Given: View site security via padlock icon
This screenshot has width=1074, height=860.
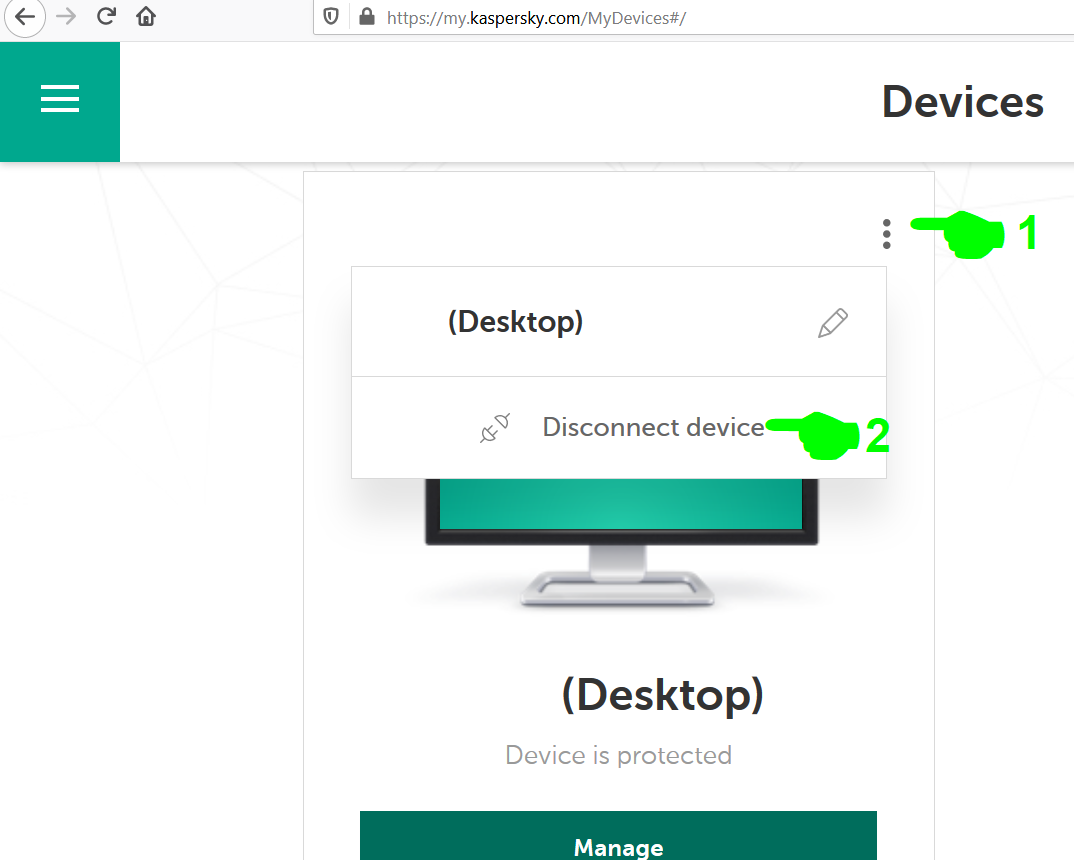Looking at the screenshot, I should tap(367, 17).
